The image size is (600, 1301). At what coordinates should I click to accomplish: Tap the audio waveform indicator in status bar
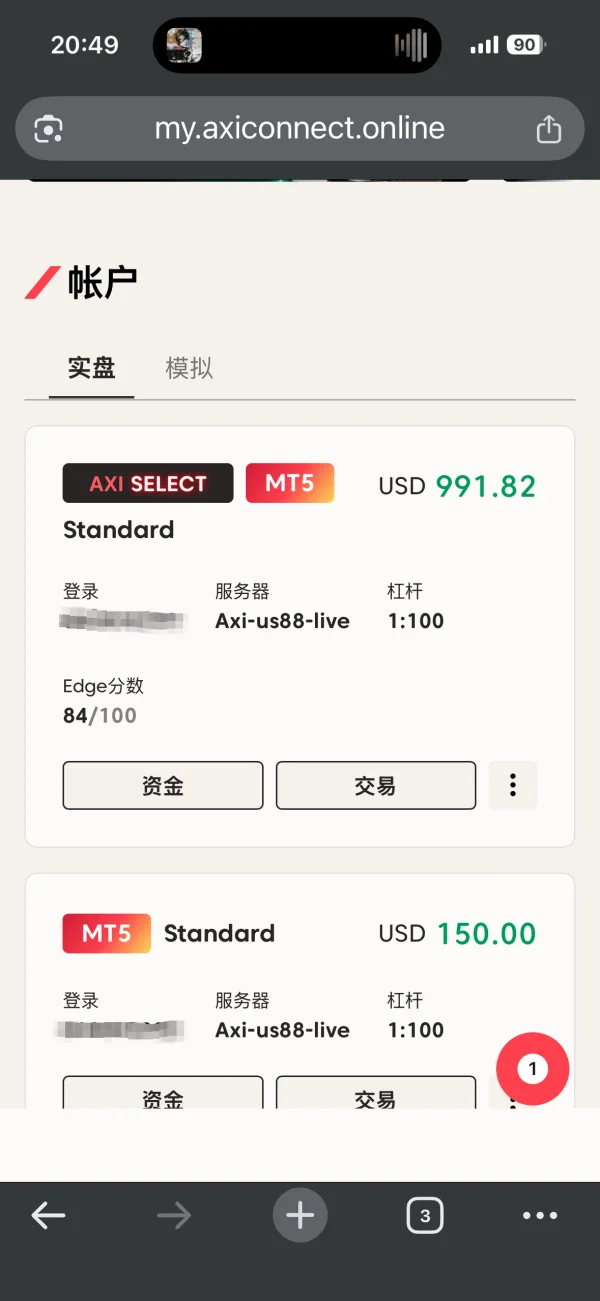(x=411, y=45)
